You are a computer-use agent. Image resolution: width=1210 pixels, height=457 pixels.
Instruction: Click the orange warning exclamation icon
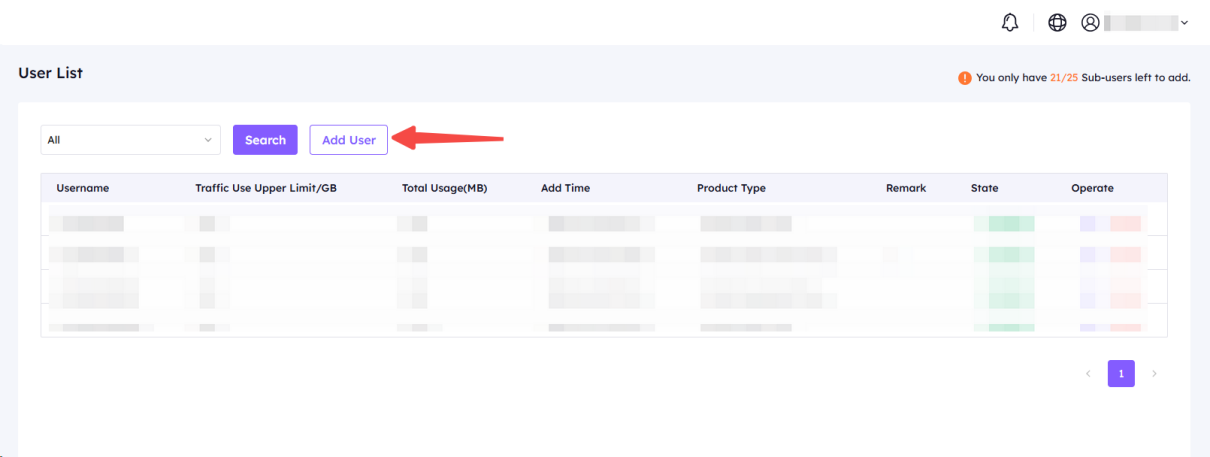coord(964,78)
